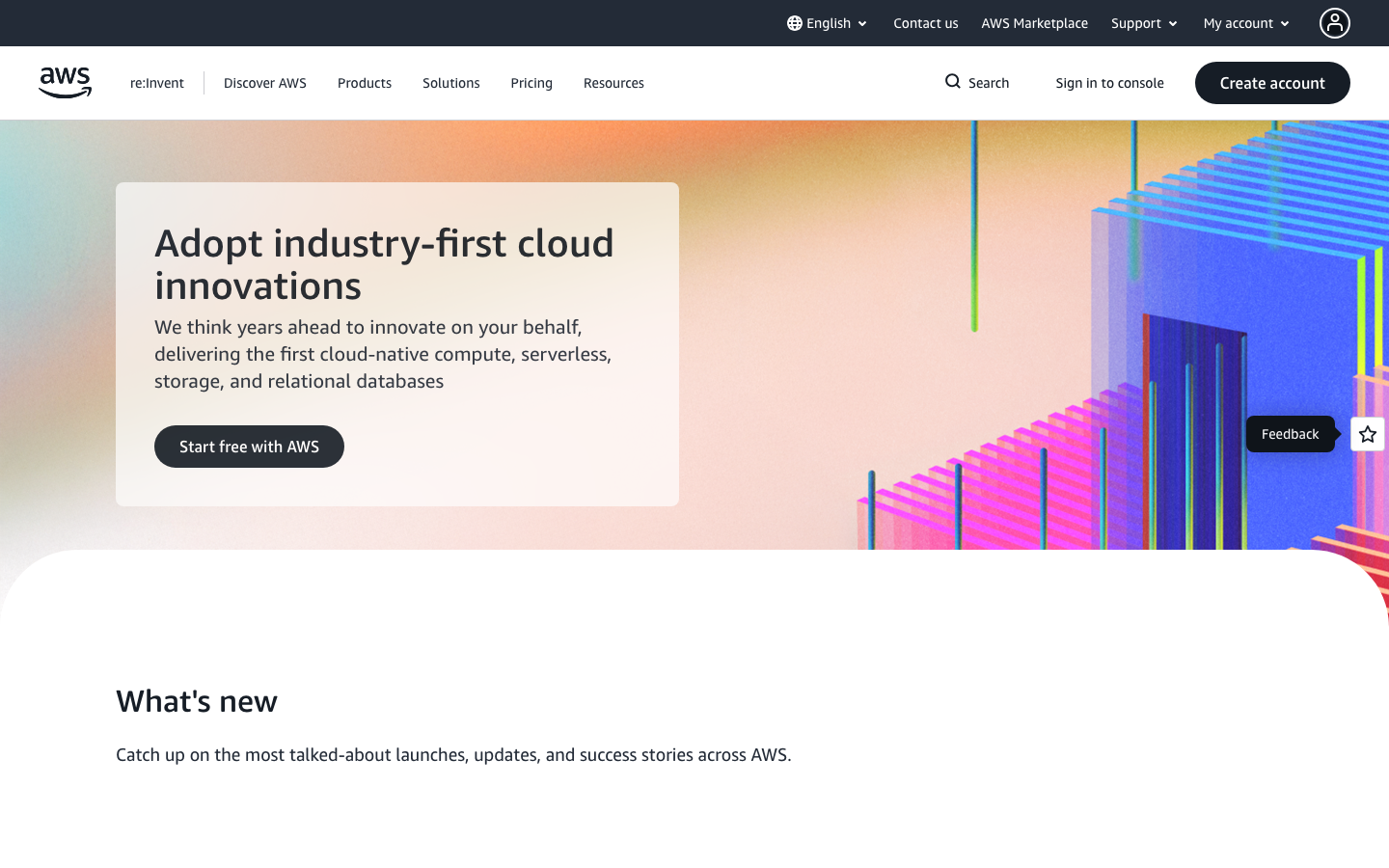Open the user profile avatar icon
Image resolution: width=1389 pixels, height=868 pixels.
point(1335,23)
